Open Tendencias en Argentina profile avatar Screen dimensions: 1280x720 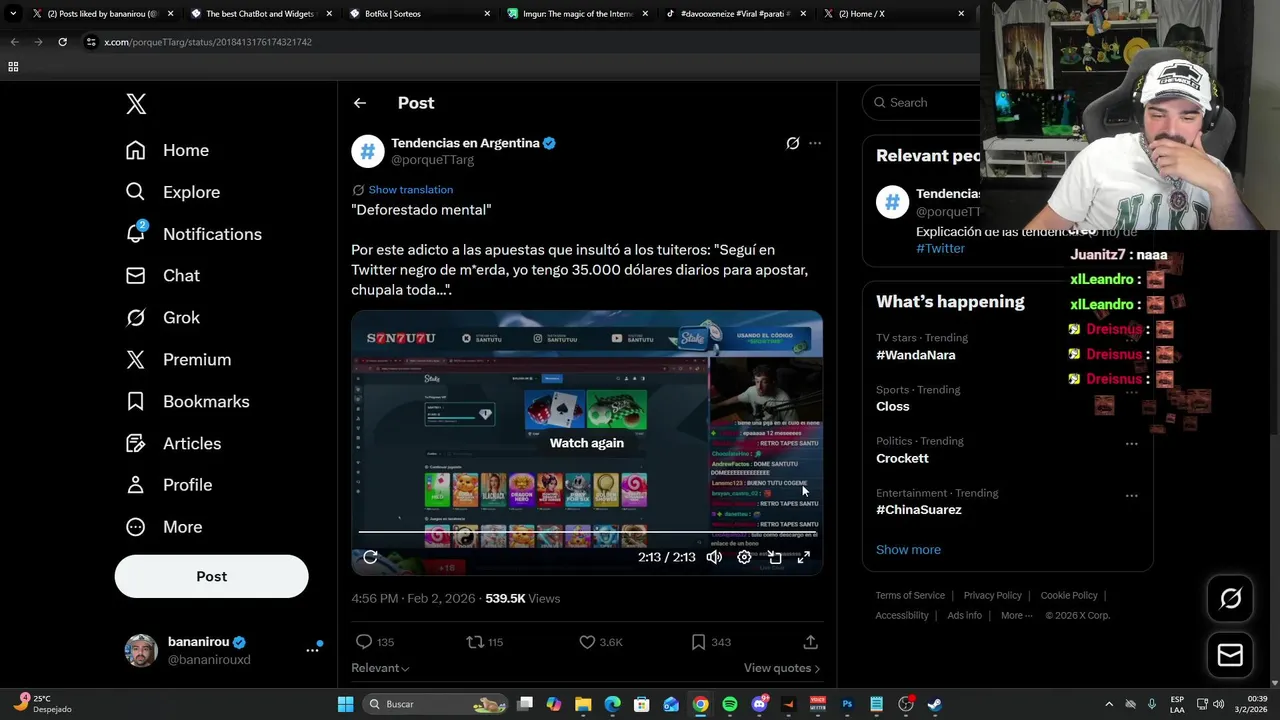click(368, 151)
